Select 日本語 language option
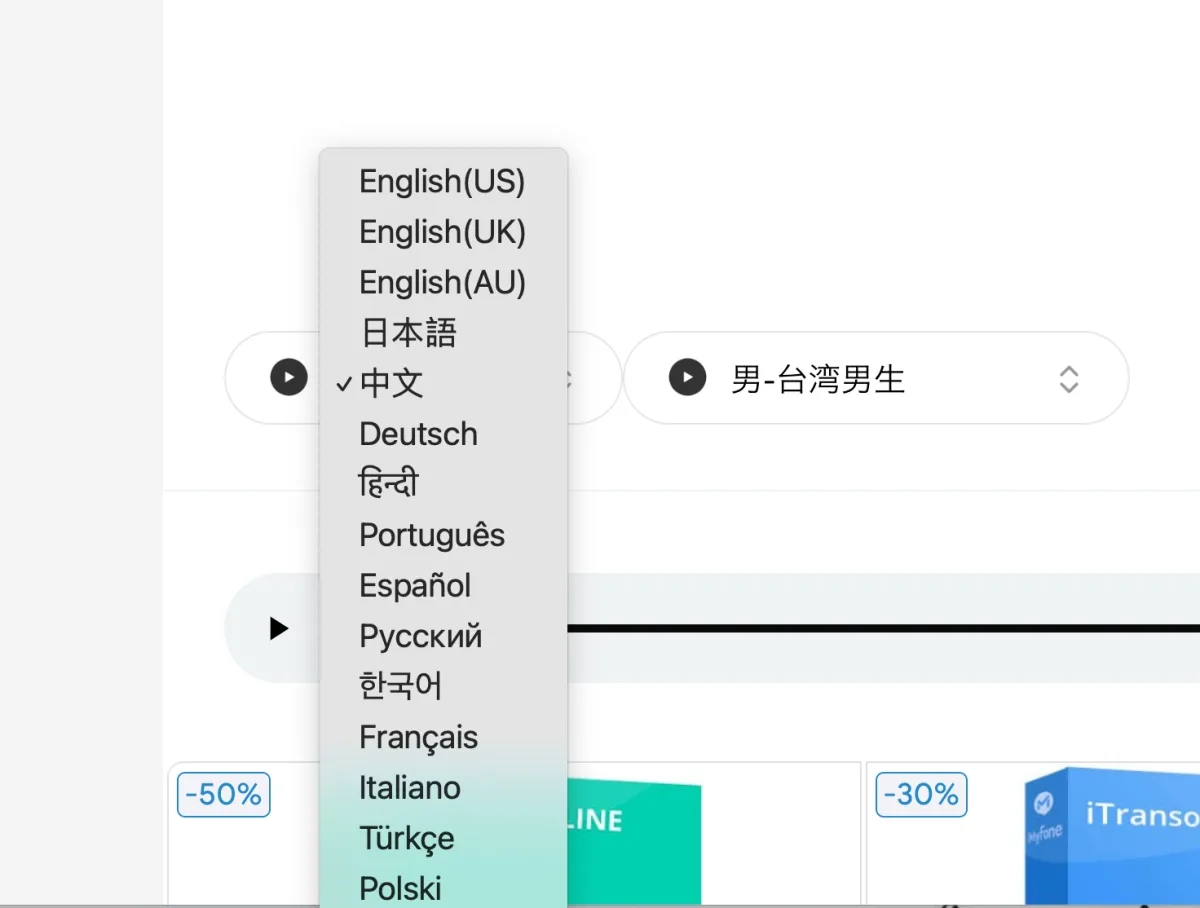1200x908 pixels. (408, 333)
